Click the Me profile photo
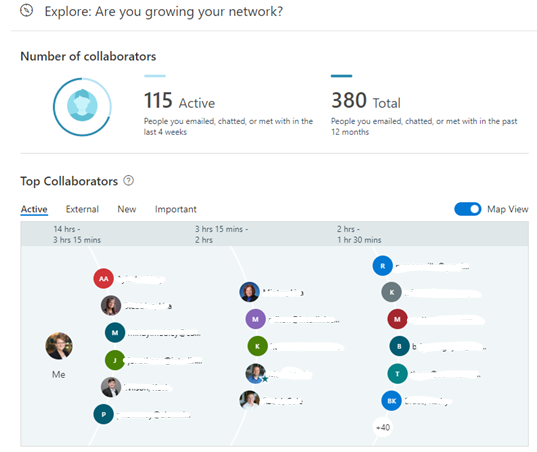This screenshot has width=537, height=452. [x=59, y=346]
